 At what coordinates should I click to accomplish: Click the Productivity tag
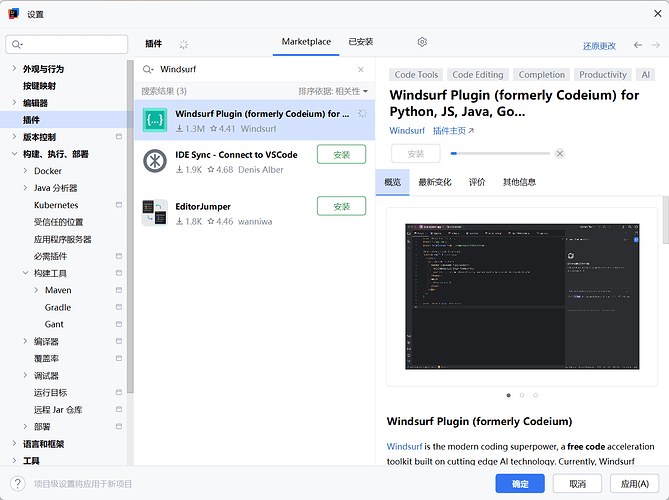click(602, 75)
